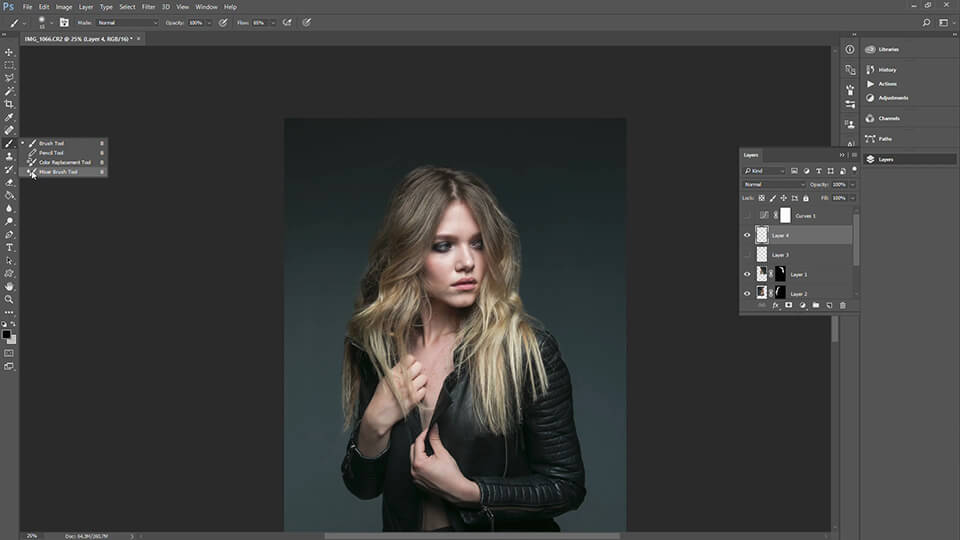Open the layer Opacity dropdown arrow
The width and height of the screenshot is (960, 540).
click(x=852, y=184)
